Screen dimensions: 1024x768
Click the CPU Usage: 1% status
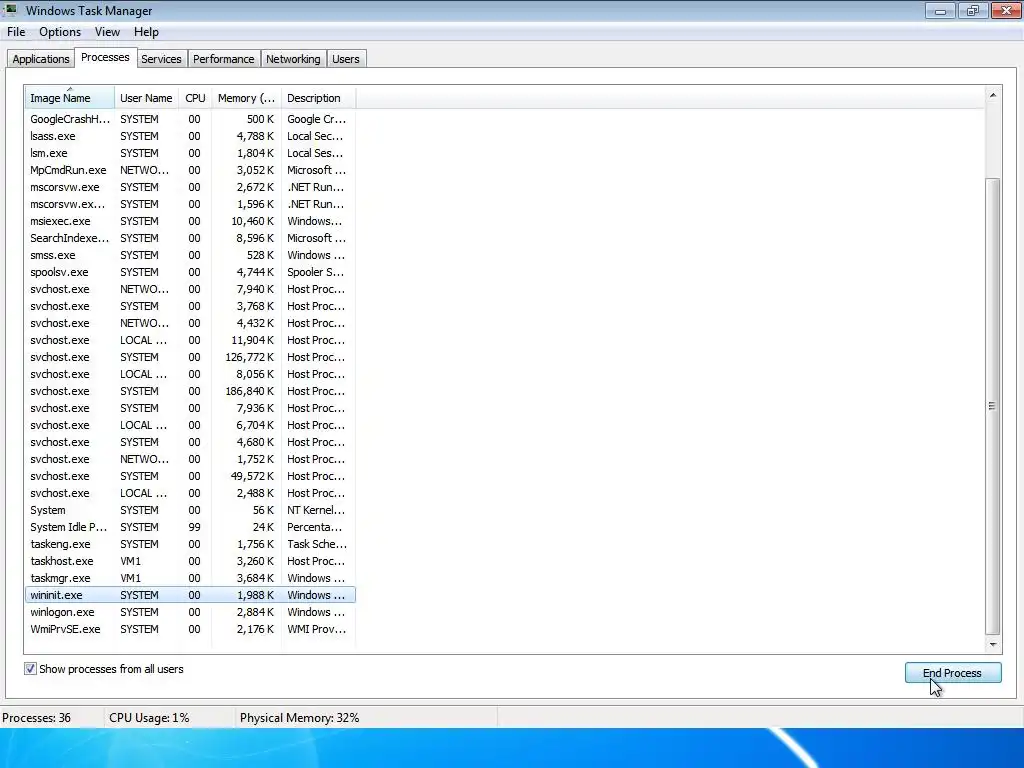pyautogui.click(x=149, y=717)
